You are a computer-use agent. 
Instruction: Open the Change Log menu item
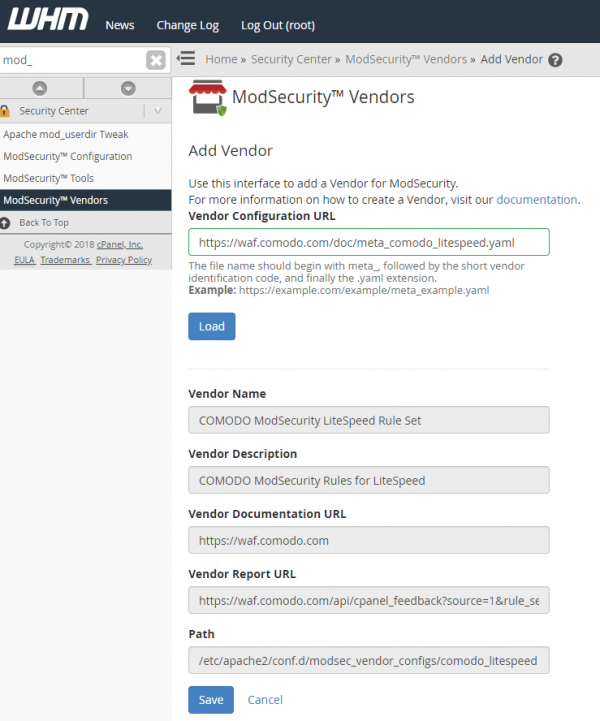(x=187, y=25)
